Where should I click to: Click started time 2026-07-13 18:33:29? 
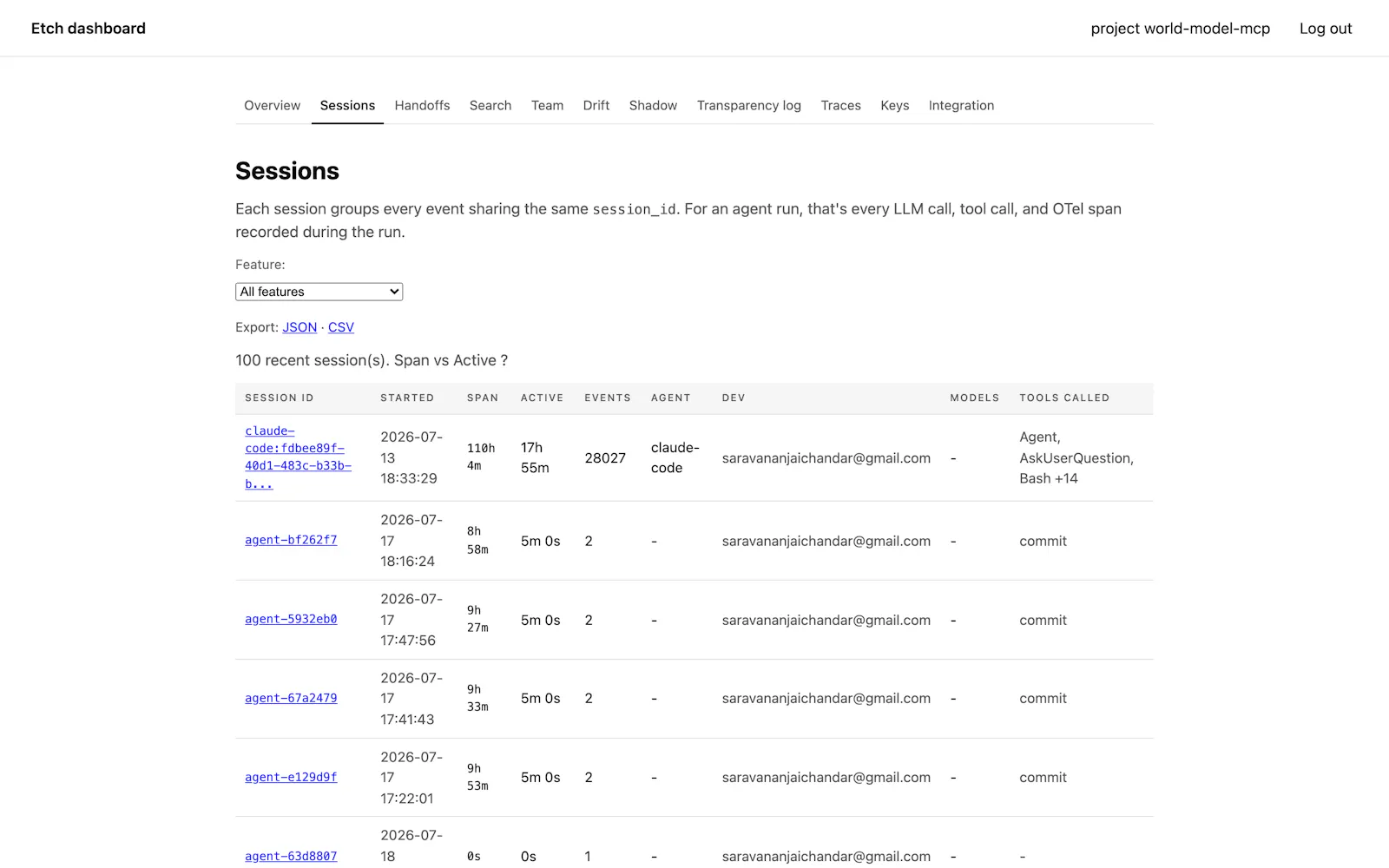tap(411, 457)
